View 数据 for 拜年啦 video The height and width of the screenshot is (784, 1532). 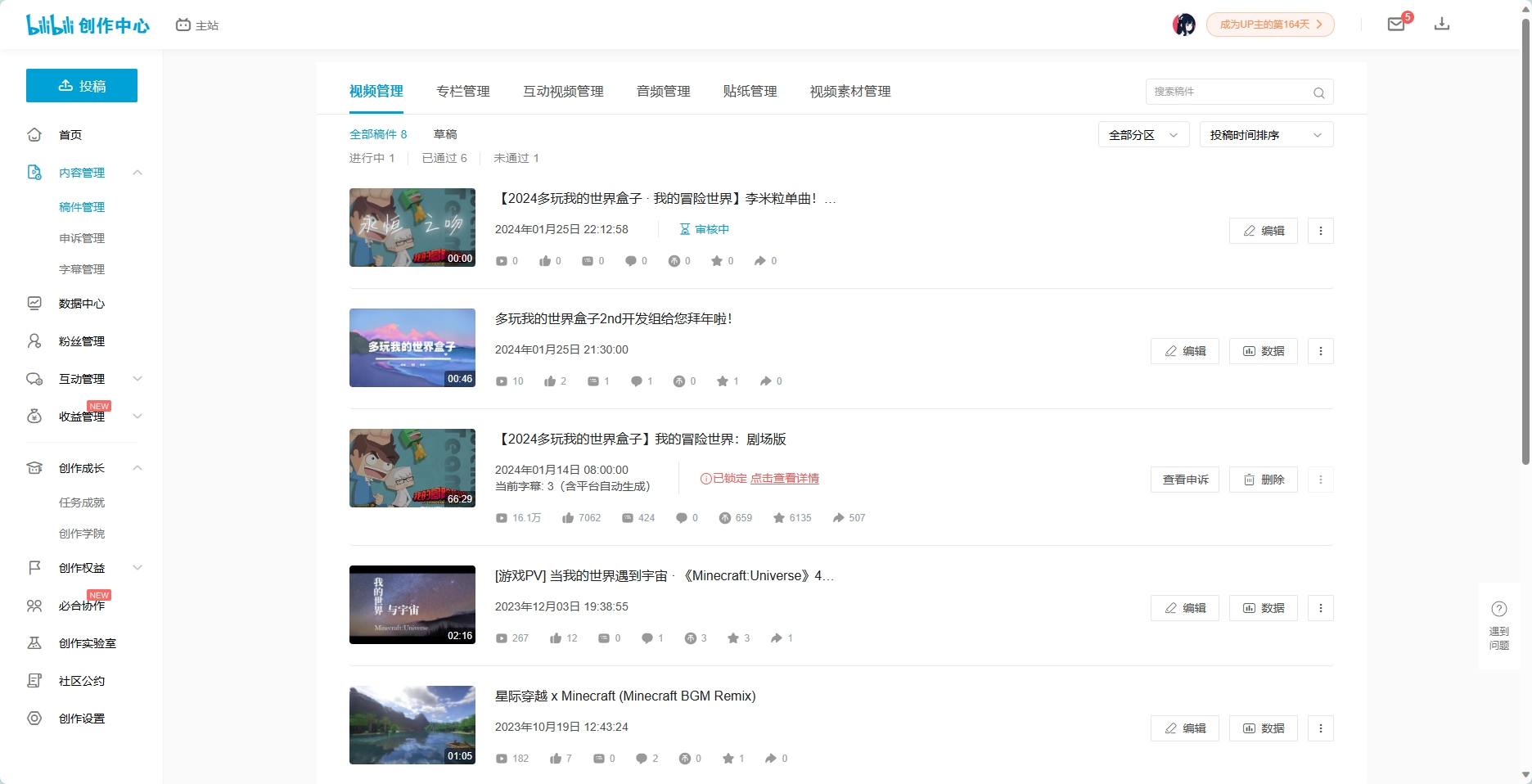point(1263,351)
